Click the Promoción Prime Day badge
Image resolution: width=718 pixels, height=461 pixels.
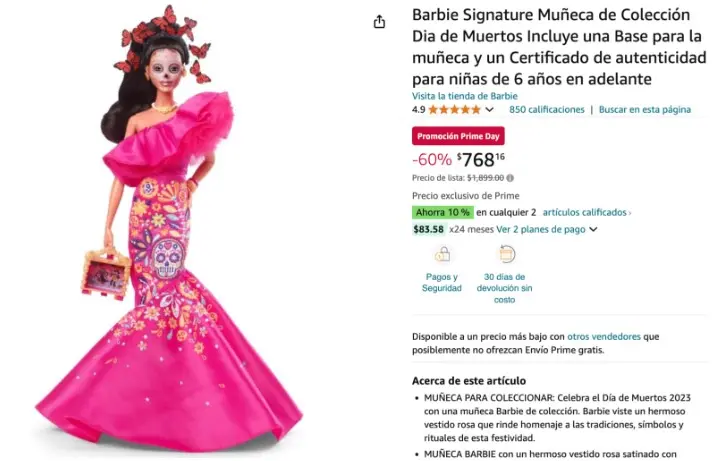[x=458, y=136]
